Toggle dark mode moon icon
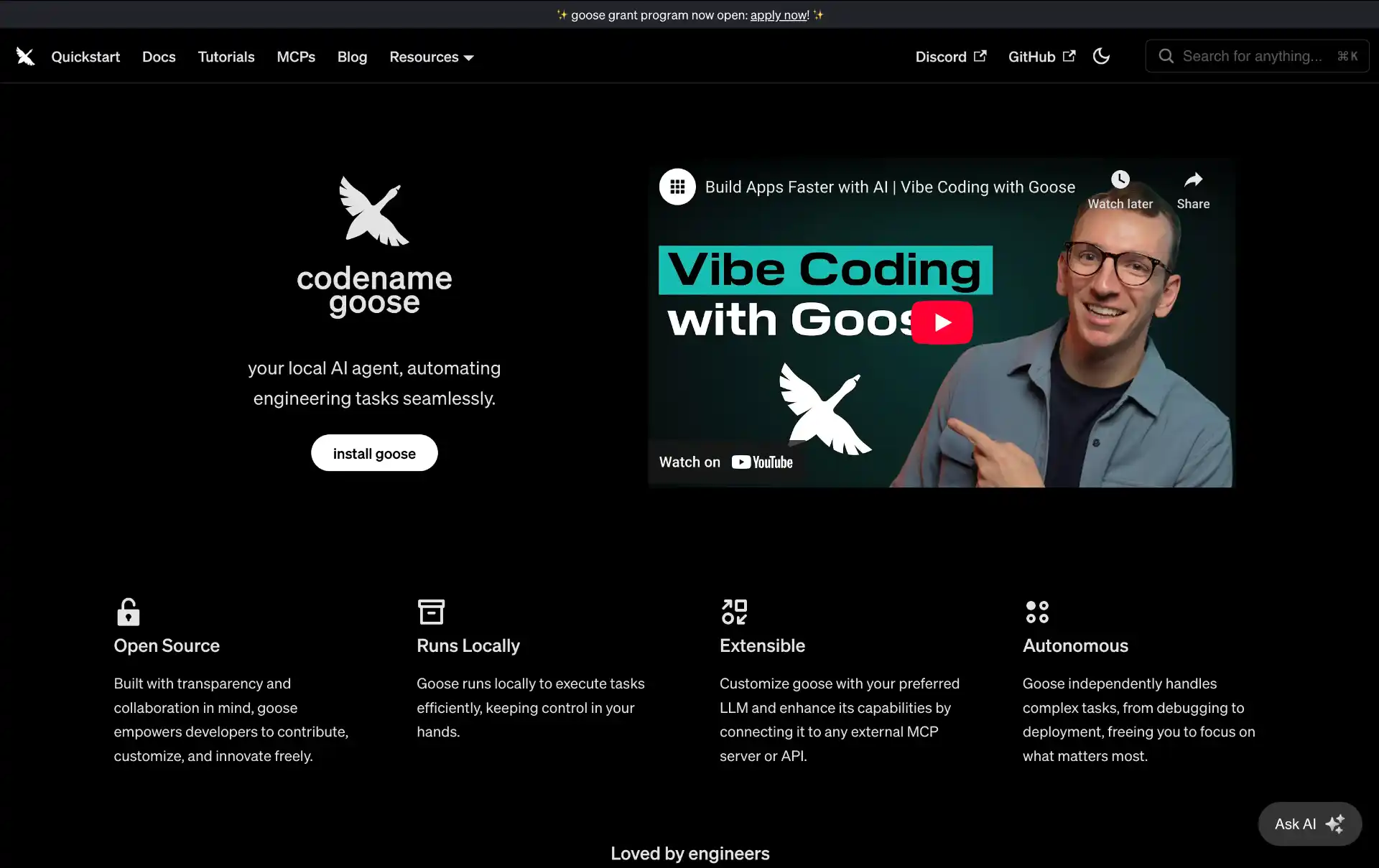The width and height of the screenshot is (1379, 868). point(1101,56)
